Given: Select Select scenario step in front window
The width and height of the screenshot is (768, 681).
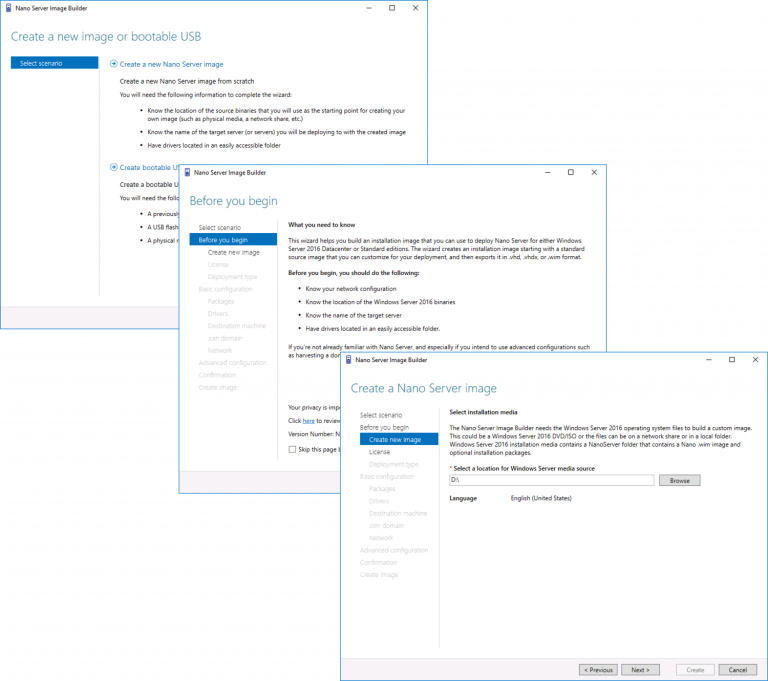Looking at the screenshot, I should (381, 415).
